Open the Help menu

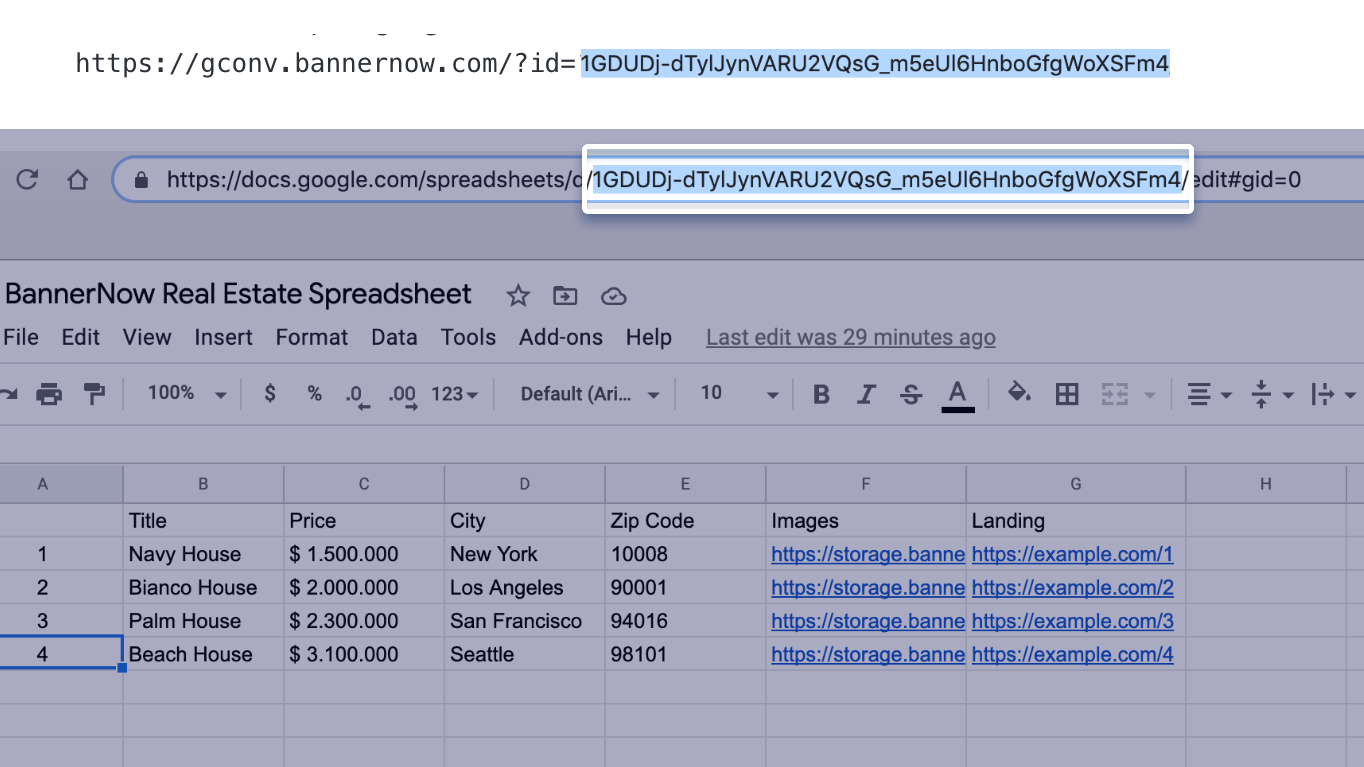[x=649, y=337]
